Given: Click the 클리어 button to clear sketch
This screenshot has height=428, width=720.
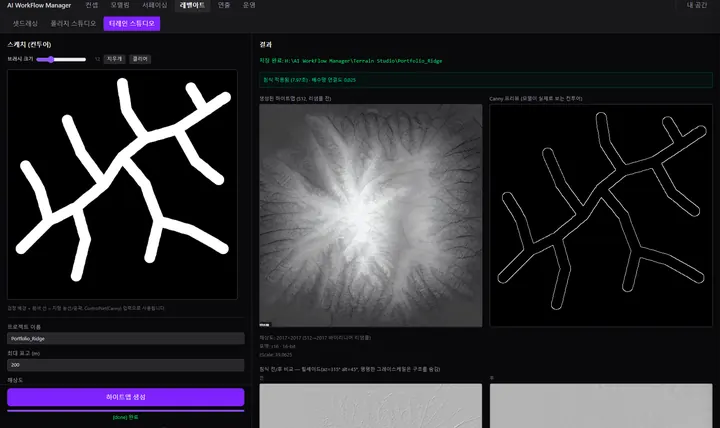Looking at the screenshot, I should click(x=140, y=59).
